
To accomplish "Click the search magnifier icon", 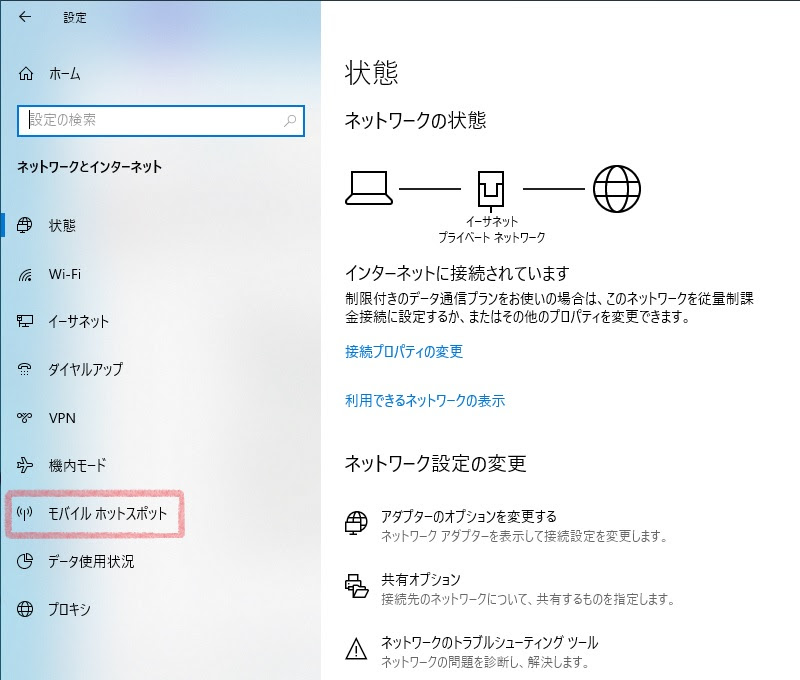I will [x=290, y=120].
